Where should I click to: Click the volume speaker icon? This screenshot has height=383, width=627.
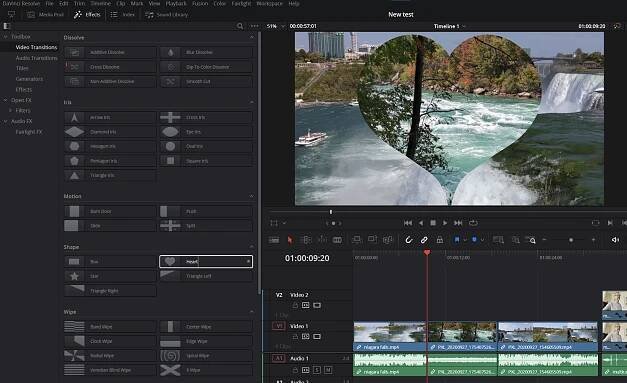pos(615,239)
